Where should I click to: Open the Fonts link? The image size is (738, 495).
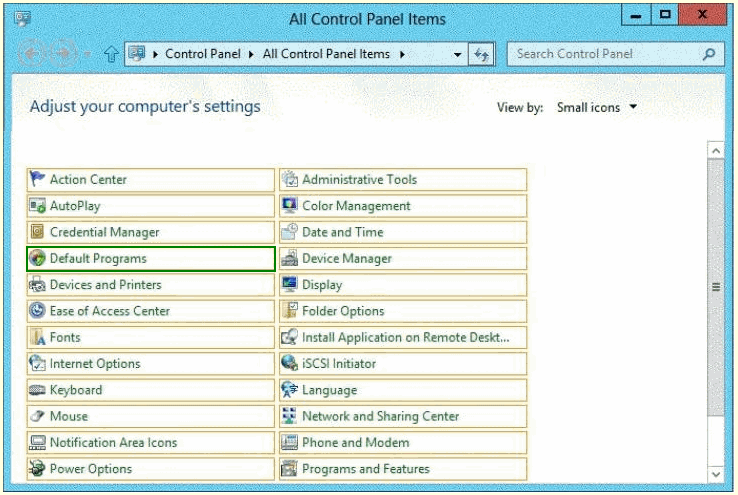point(65,337)
